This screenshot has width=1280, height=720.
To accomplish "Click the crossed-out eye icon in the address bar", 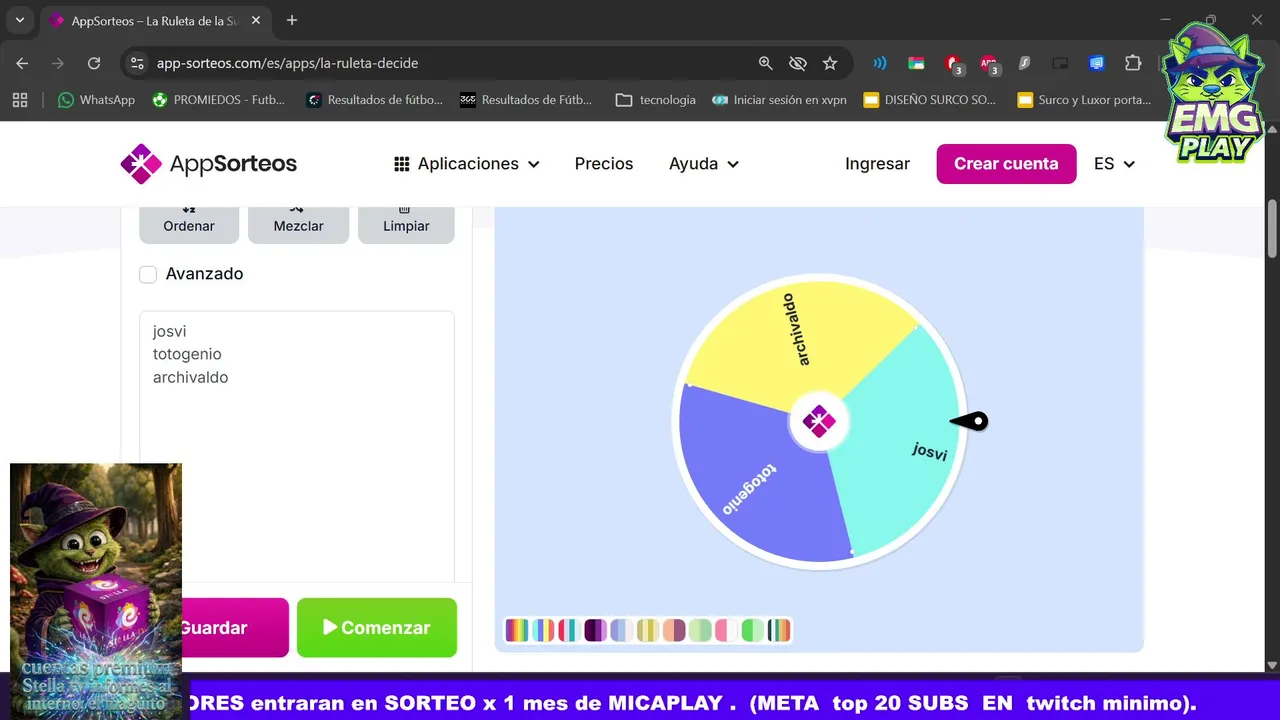I will (797, 63).
